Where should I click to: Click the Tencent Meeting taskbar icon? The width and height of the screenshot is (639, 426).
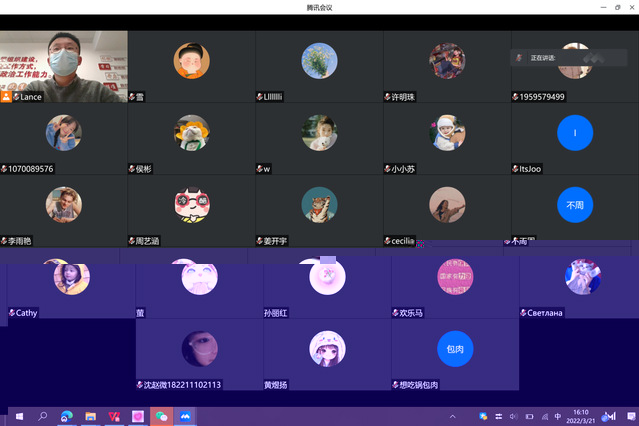[185, 416]
